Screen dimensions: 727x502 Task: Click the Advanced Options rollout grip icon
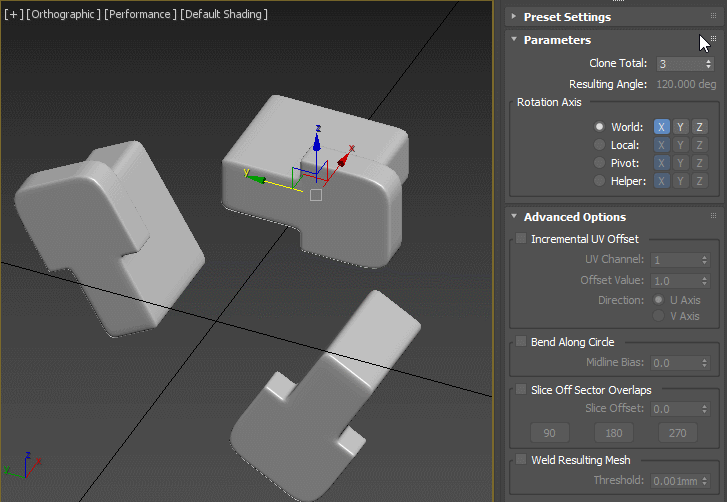point(714,216)
